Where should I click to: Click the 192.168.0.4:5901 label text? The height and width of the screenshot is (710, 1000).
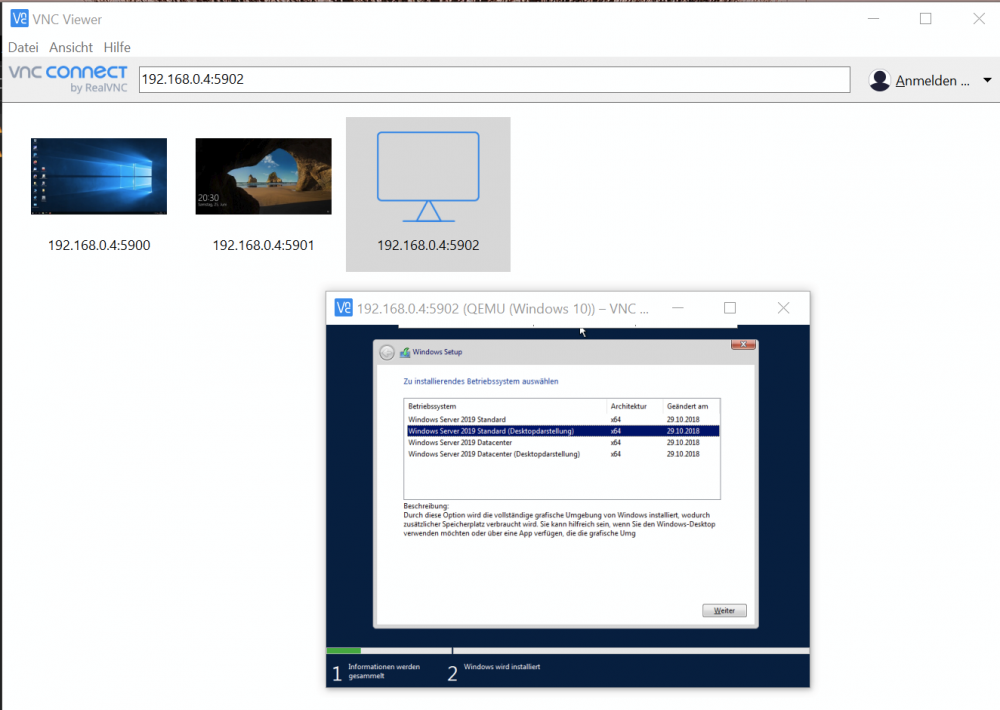click(x=263, y=245)
